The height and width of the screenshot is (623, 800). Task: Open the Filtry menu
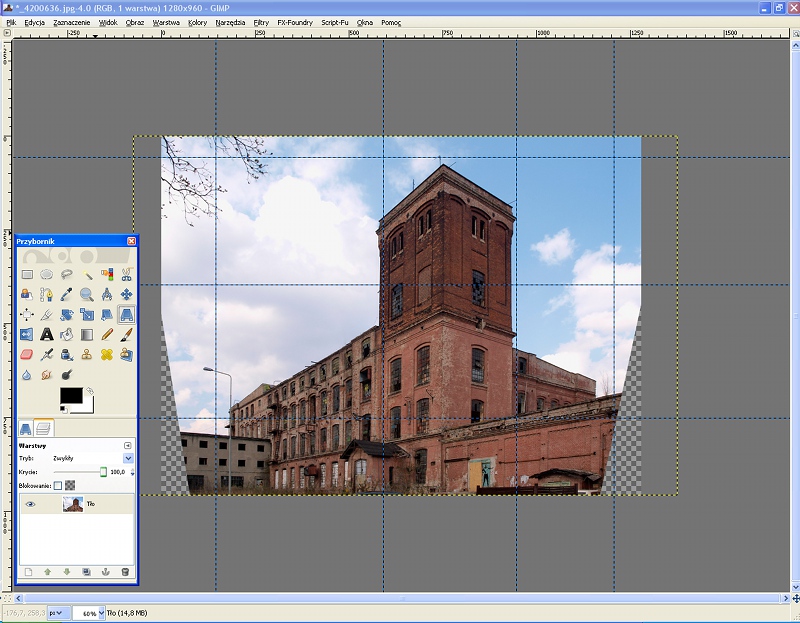(260, 21)
